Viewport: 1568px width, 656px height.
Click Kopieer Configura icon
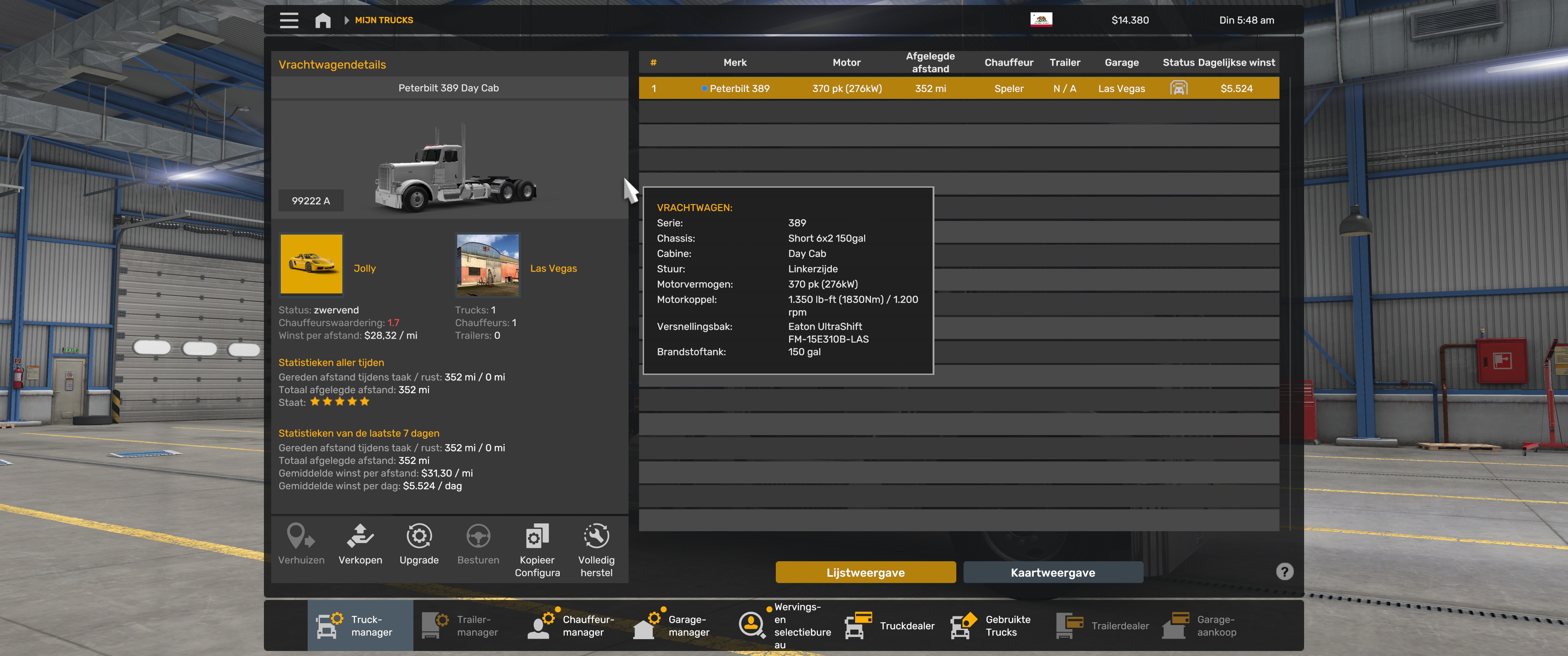pyautogui.click(x=537, y=537)
